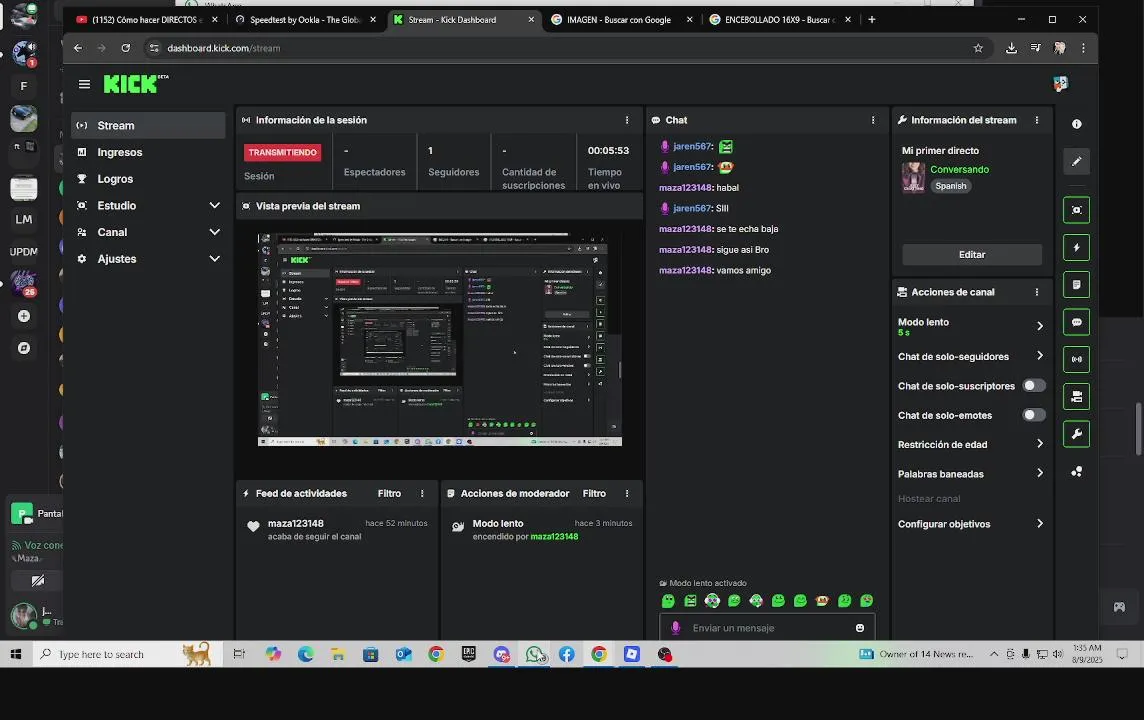Switch to the IMAGEN Google search tab
Screen dimensions: 1144x720
coord(619,20)
